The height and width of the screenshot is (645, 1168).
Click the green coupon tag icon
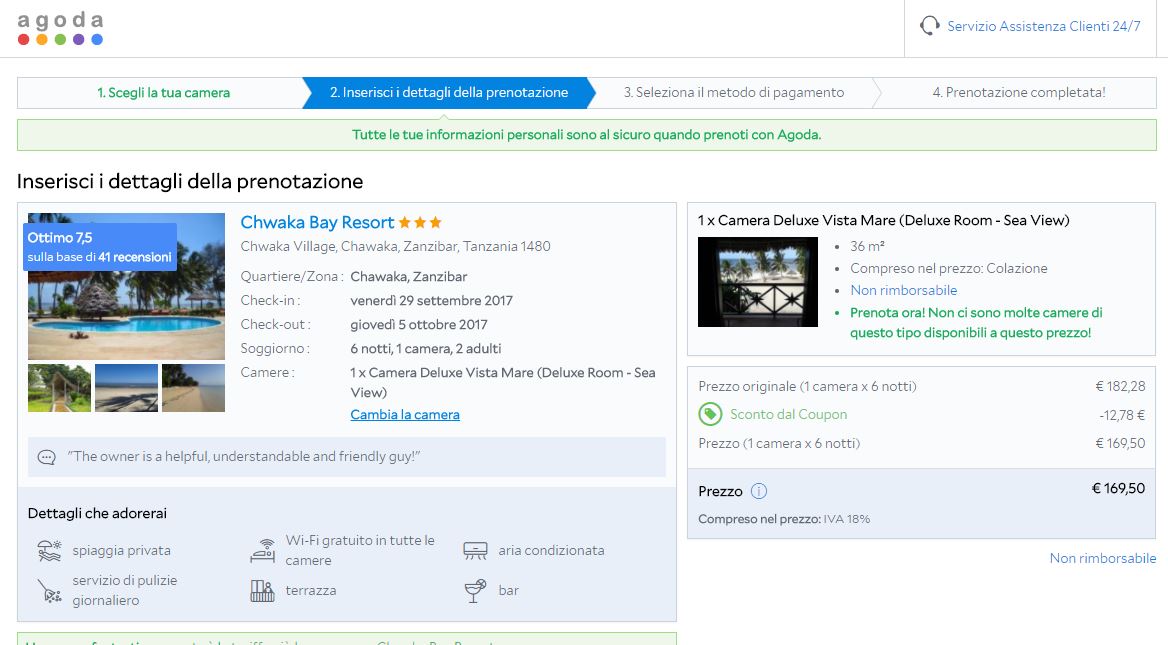pyautogui.click(x=710, y=414)
